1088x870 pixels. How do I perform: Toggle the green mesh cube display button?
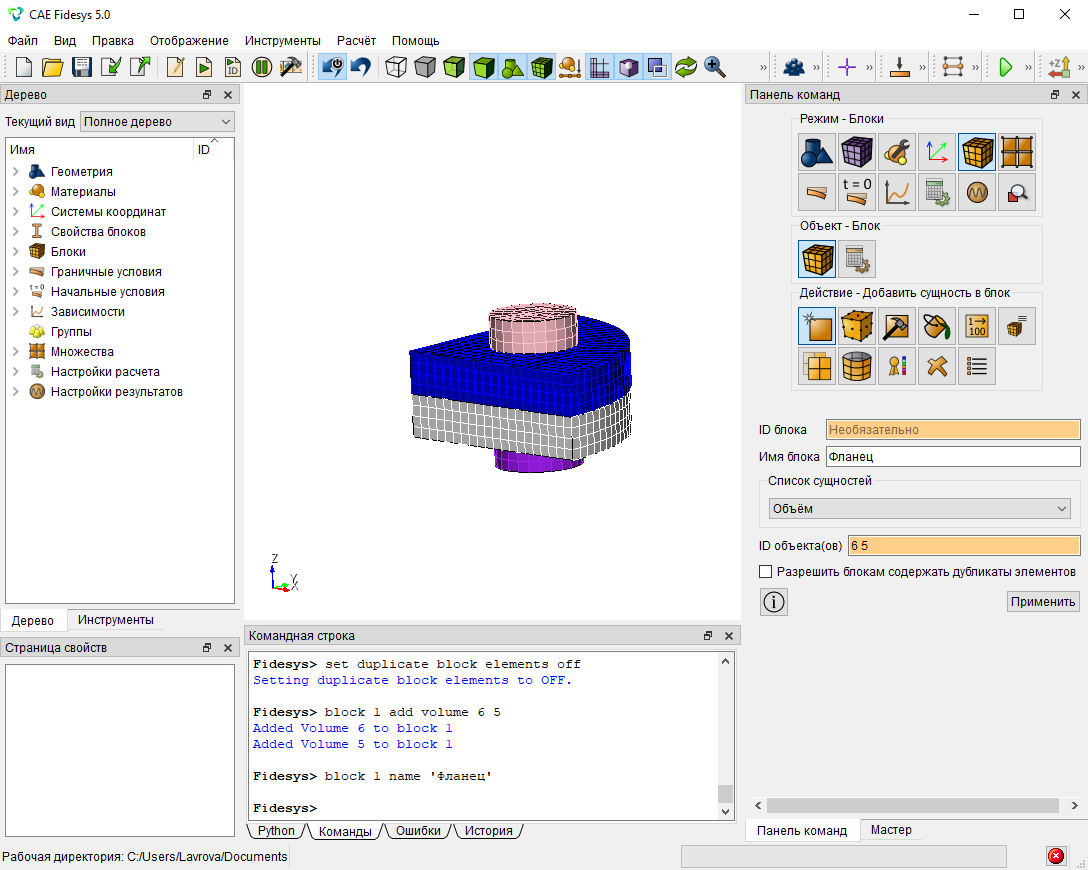541,67
